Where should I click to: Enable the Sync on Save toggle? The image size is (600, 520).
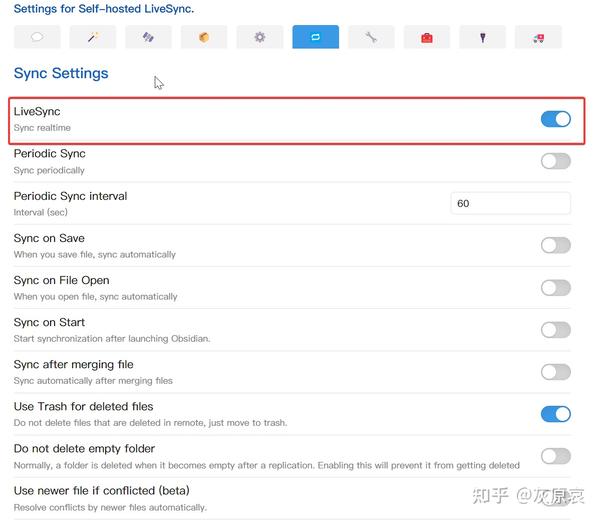click(556, 245)
